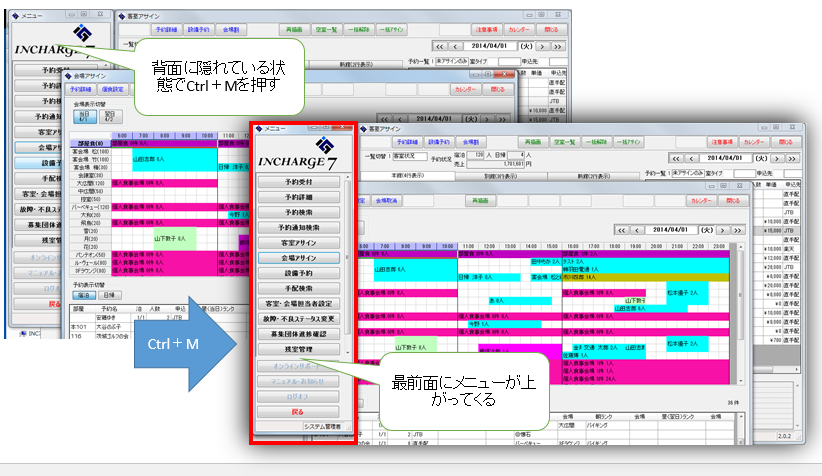Open 予約検索 in the front menu window
822x476 pixels.
point(298,212)
